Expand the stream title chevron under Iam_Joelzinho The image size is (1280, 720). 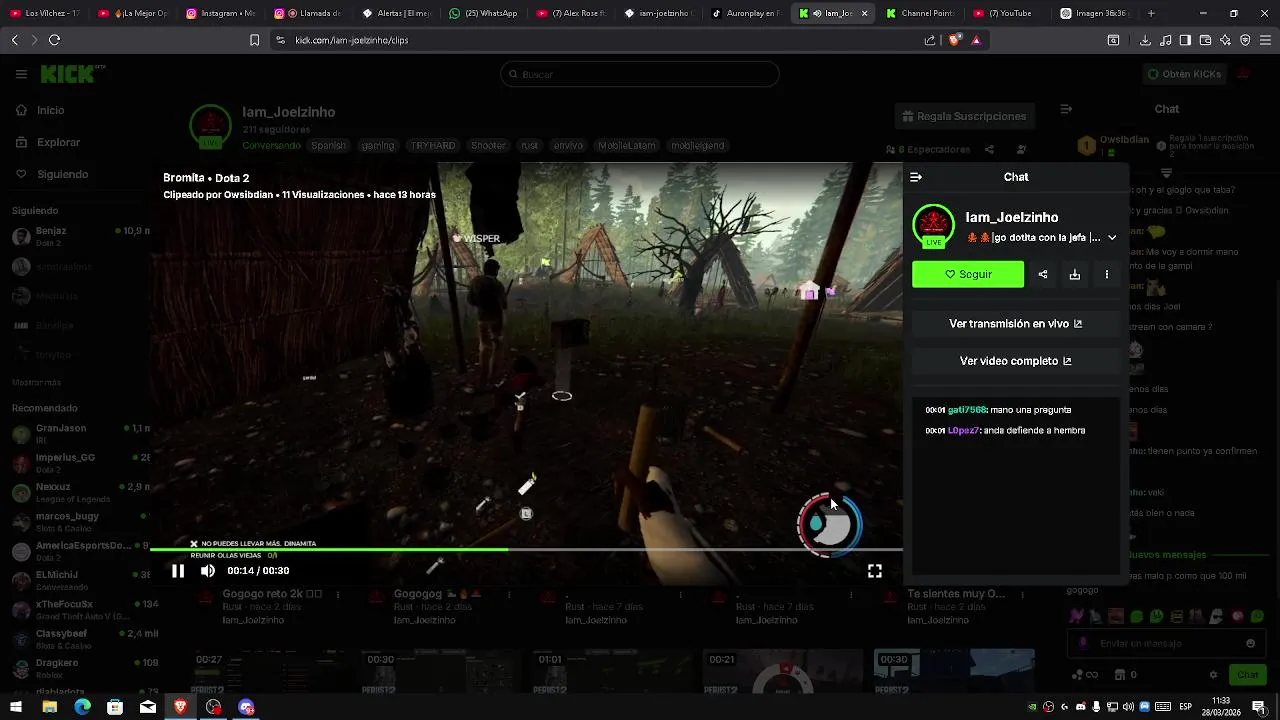1112,238
